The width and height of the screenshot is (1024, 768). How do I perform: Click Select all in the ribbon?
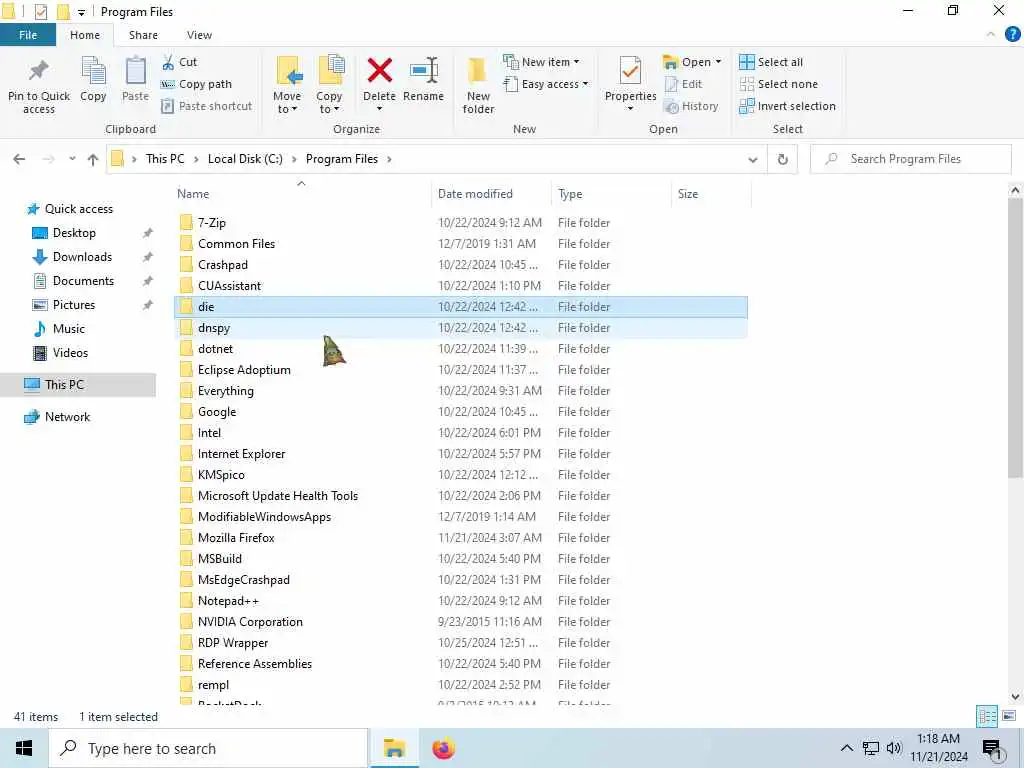coord(771,62)
